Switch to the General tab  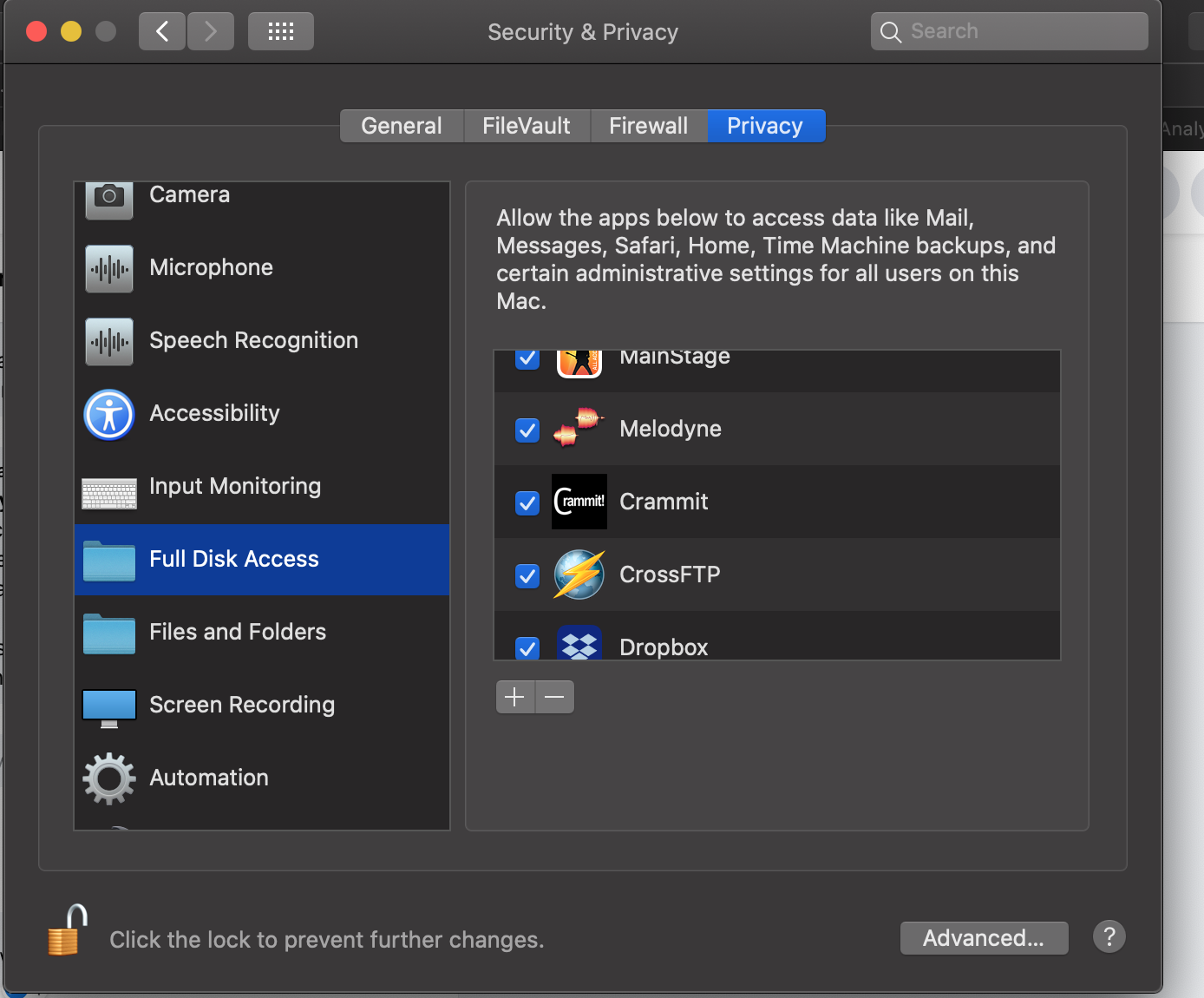(402, 126)
